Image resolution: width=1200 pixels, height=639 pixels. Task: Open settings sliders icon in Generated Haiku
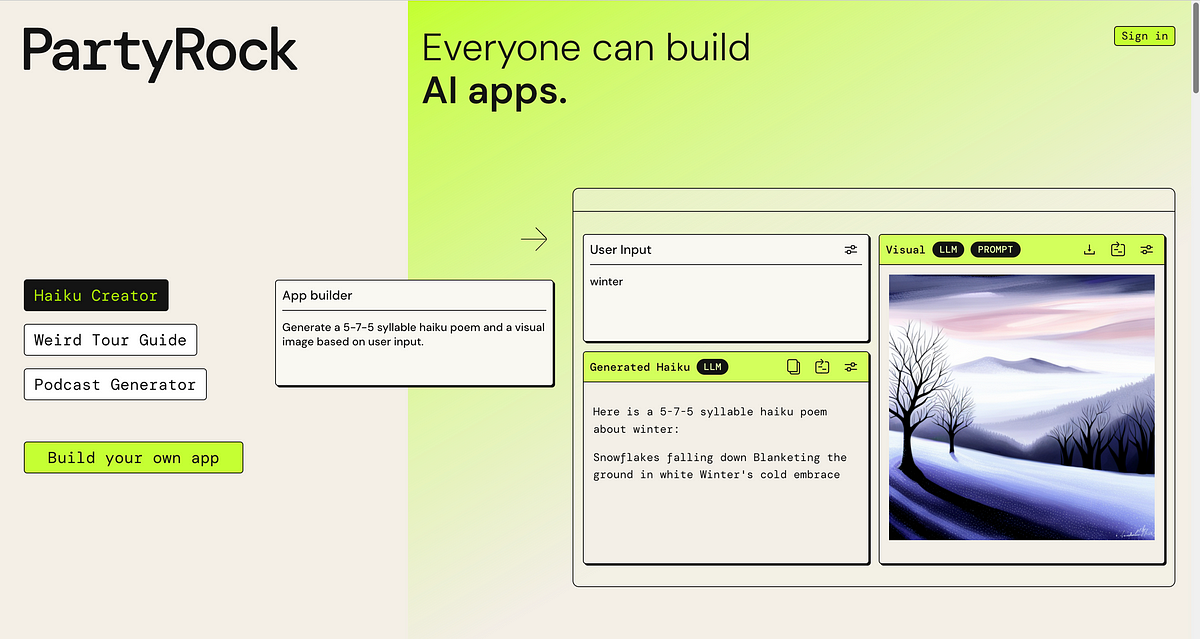(x=850, y=367)
